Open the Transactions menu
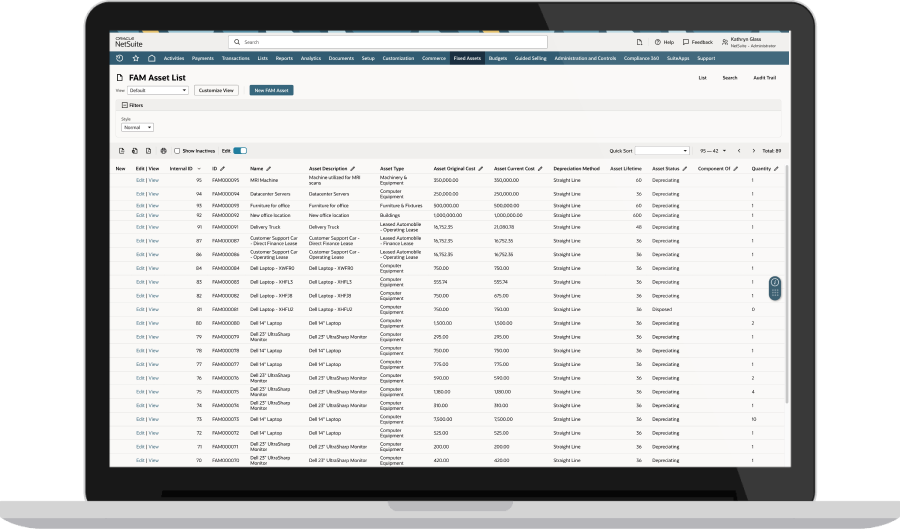Viewport: 900px width, 529px height. tap(236, 58)
